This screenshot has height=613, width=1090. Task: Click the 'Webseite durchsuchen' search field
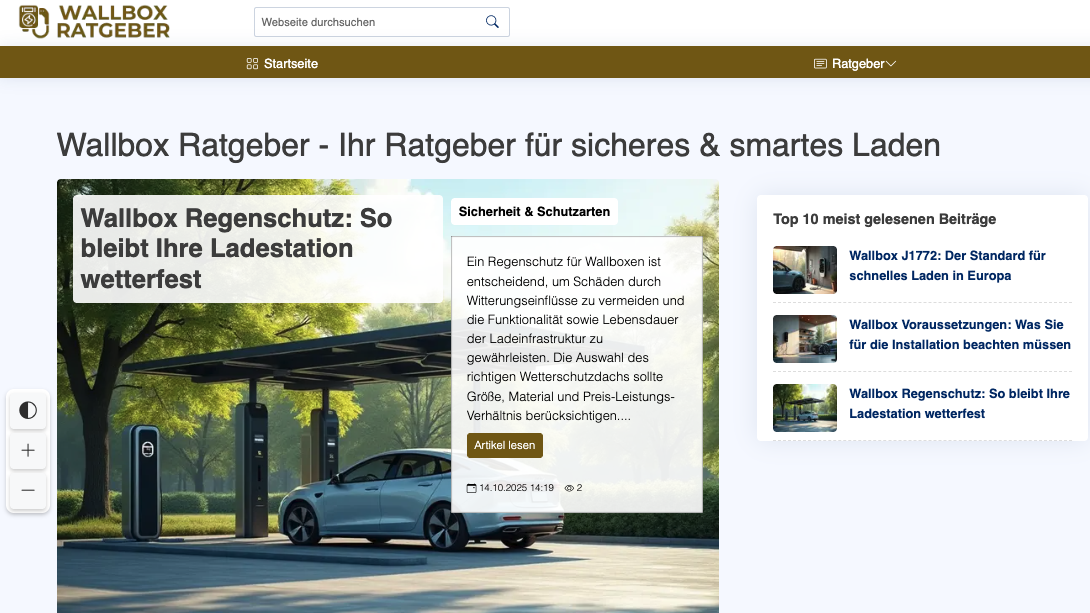click(368, 22)
